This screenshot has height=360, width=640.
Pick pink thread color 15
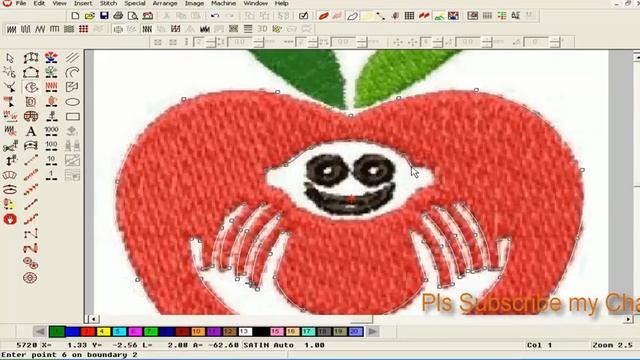pos(276,331)
